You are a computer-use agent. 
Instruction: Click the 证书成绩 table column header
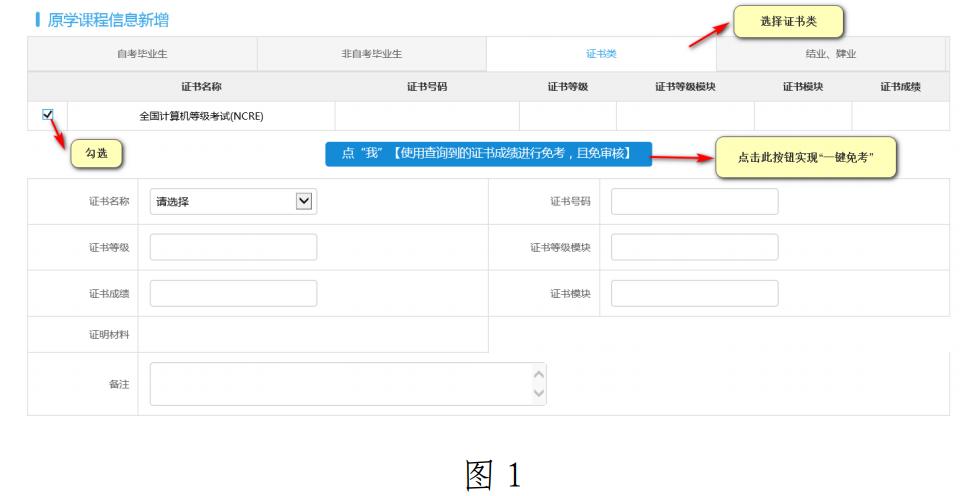click(900, 87)
